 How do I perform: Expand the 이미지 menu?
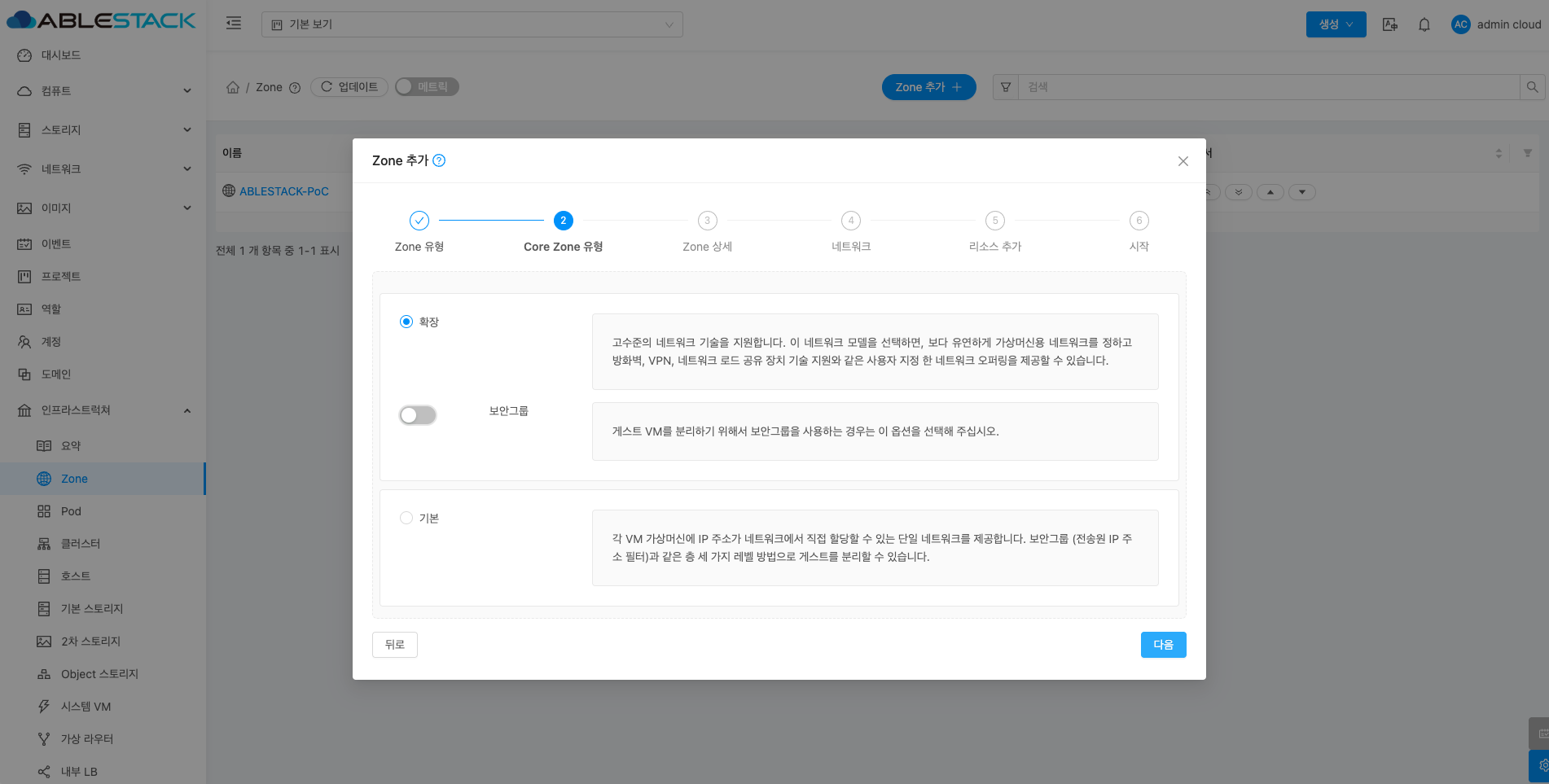pyautogui.click(x=103, y=208)
